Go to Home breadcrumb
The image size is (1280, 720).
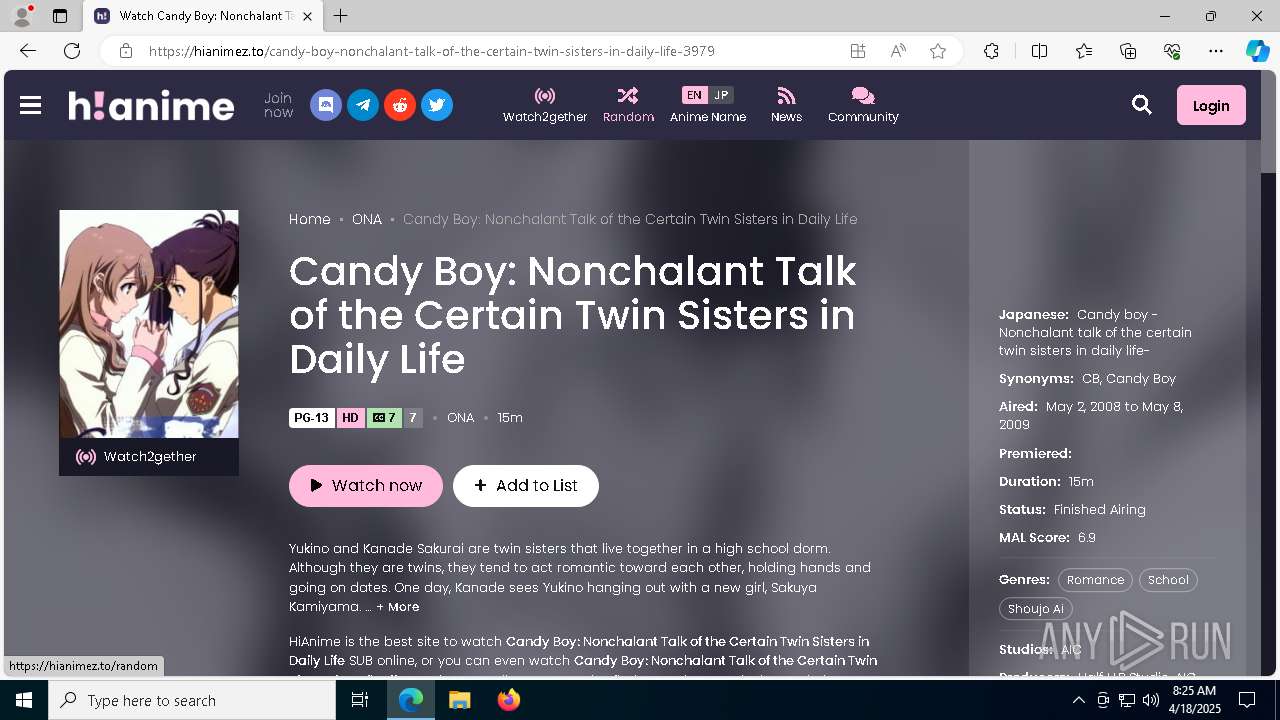click(310, 219)
